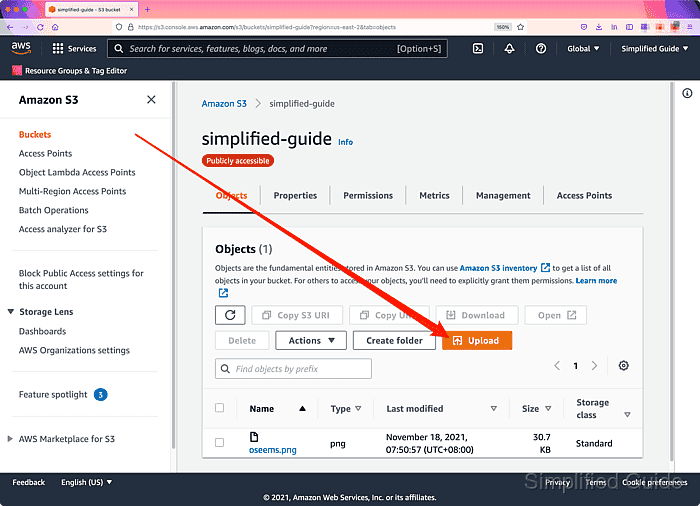Switch to the Management tab
This screenshot has height=506, width=700.
point(503,196)
